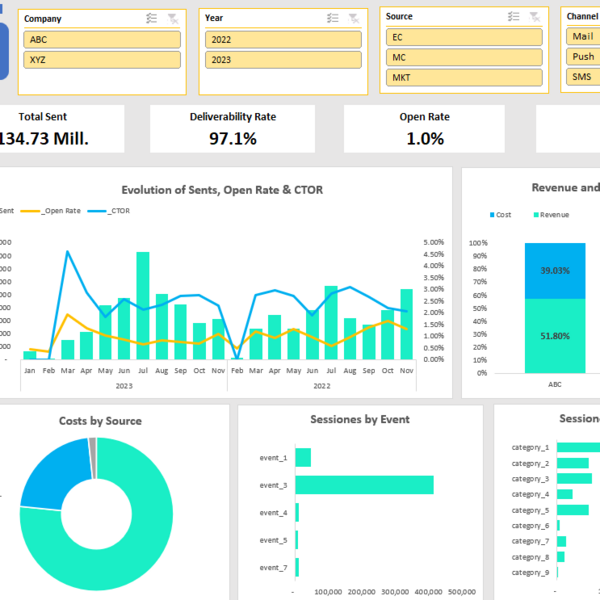Select Mail channel filter
Viewport: 600px width, 600px height.
583,37
